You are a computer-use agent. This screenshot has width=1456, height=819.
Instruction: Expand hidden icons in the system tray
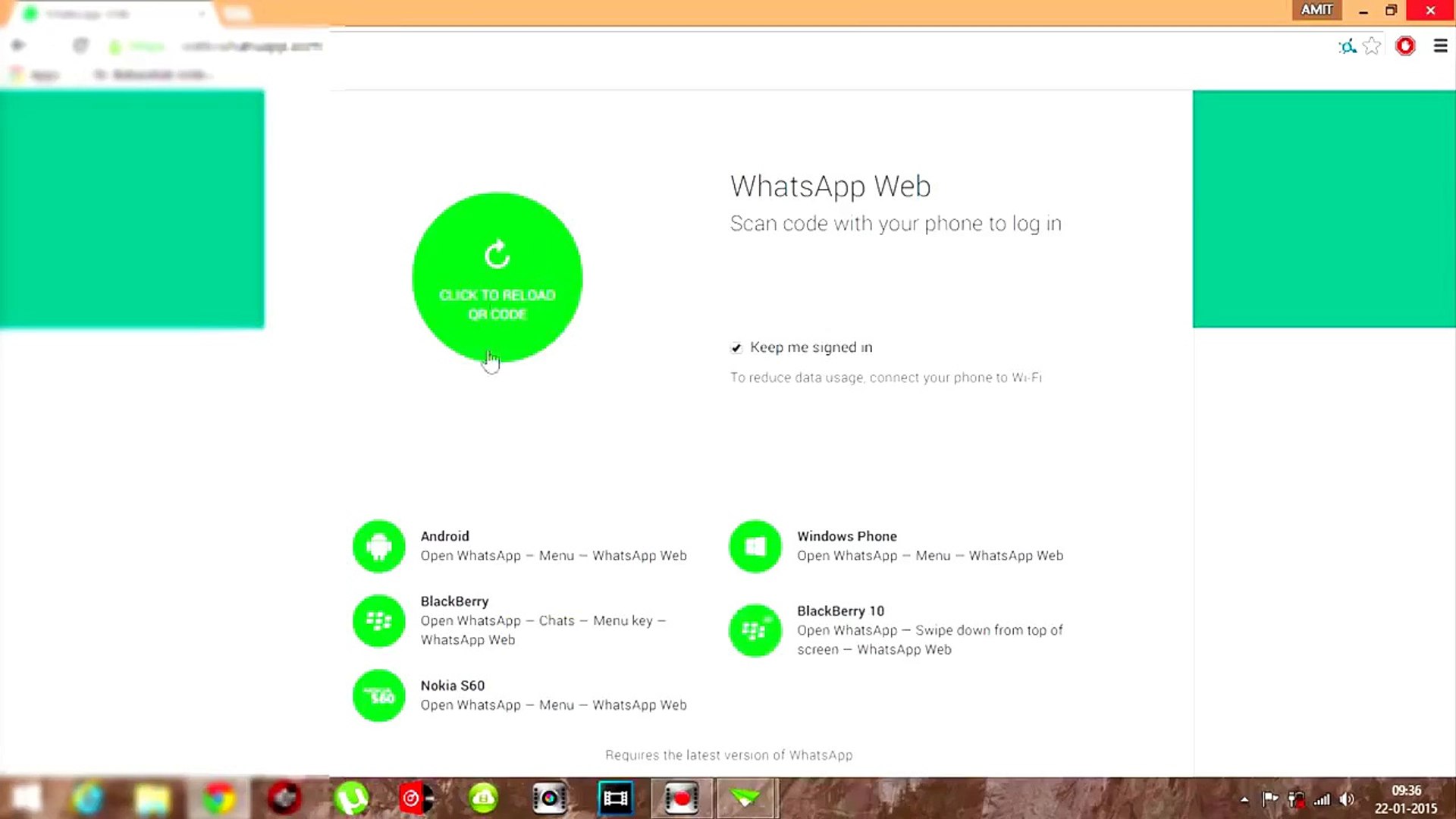(x=1244, y=799)
